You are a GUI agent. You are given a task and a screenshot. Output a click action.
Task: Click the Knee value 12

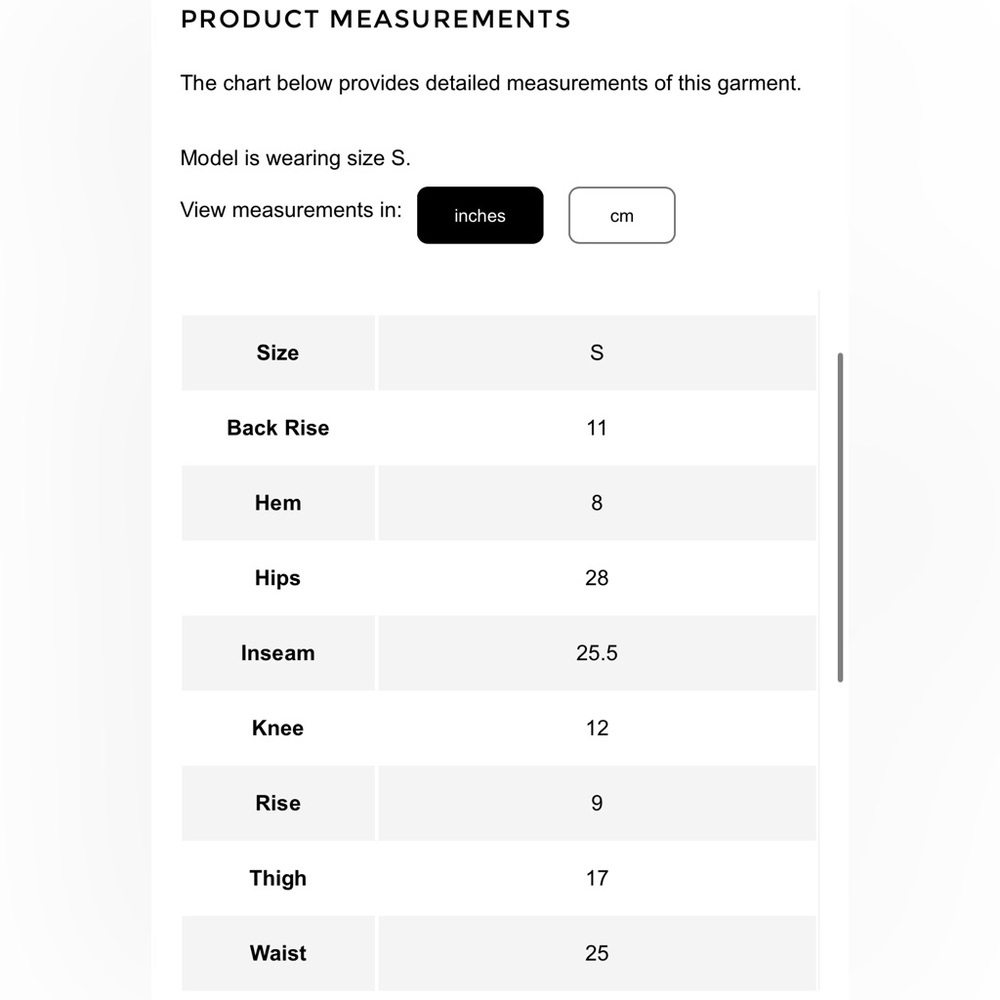(x=597, y=728)
